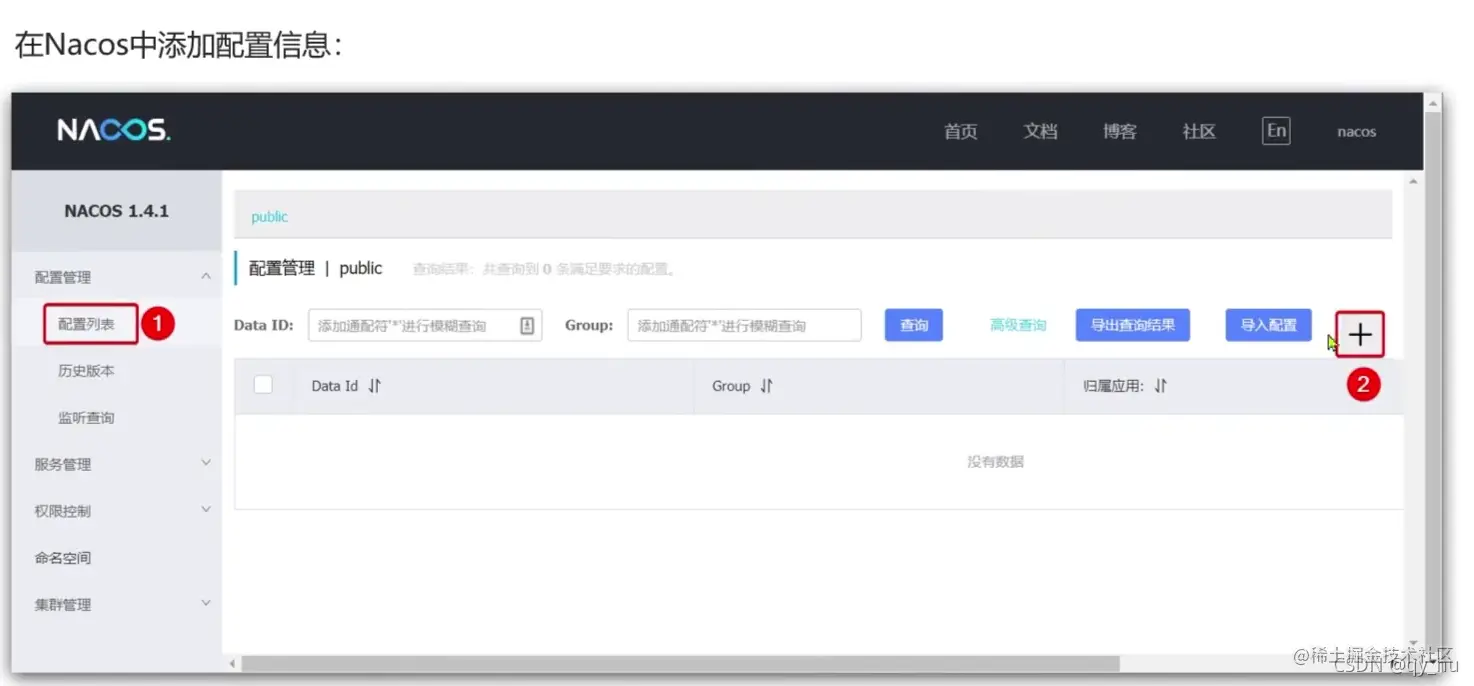Click the keyboard icon inside Data ID field

pos(527,324)
